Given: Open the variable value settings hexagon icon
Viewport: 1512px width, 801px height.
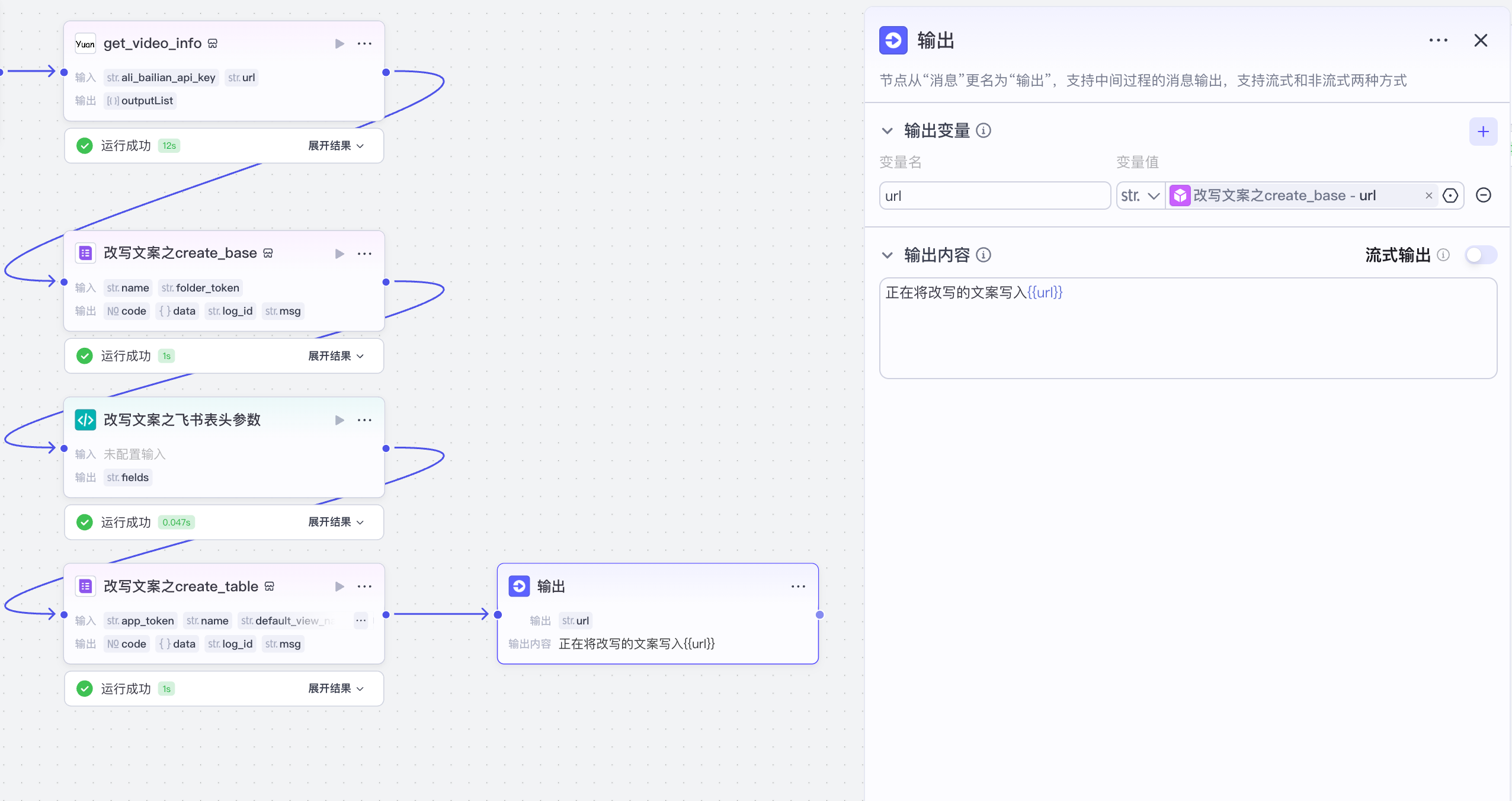Looking at the screenshot, I should 1450,195.
